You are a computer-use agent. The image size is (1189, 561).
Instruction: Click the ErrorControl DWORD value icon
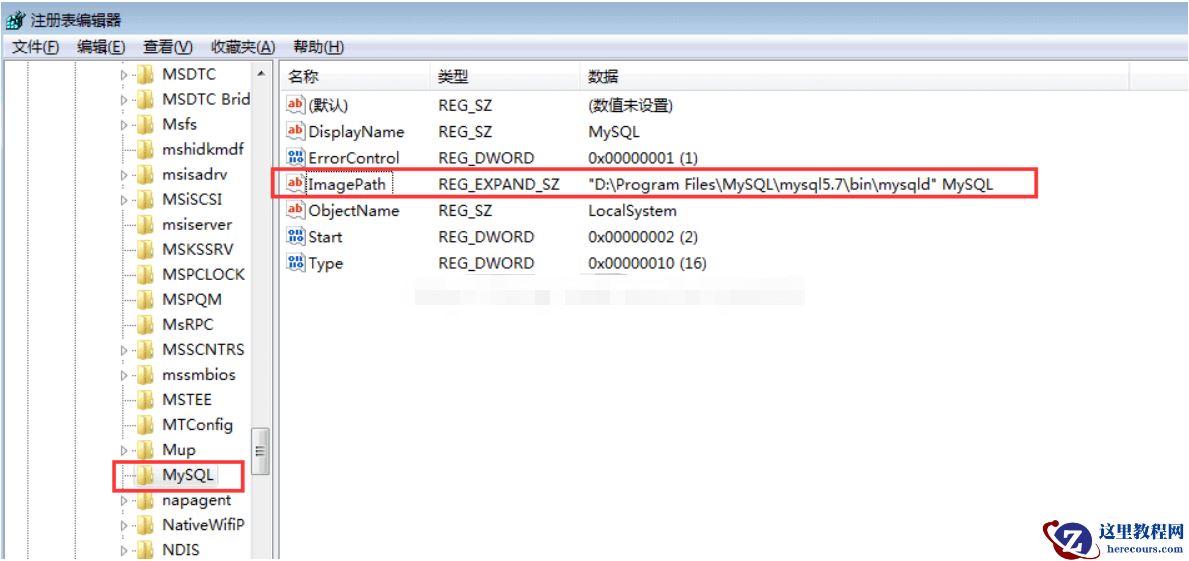pos(295,158)
